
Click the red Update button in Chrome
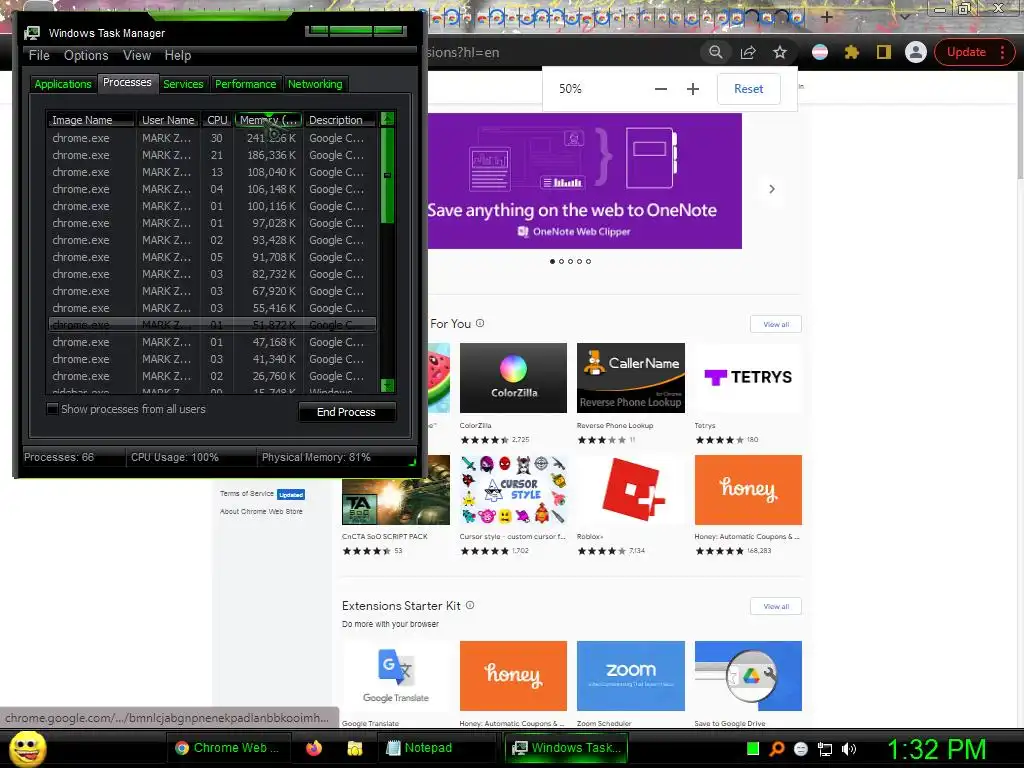972,52
